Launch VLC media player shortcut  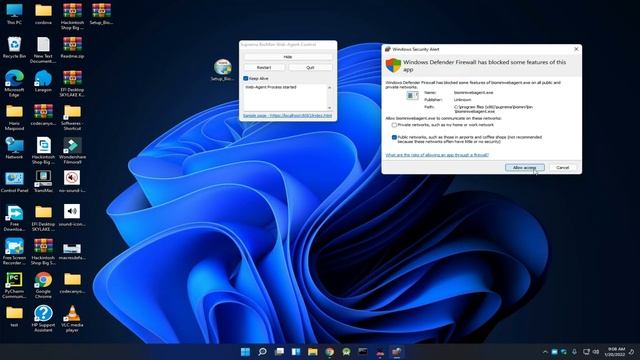click(x=72, y=319)
